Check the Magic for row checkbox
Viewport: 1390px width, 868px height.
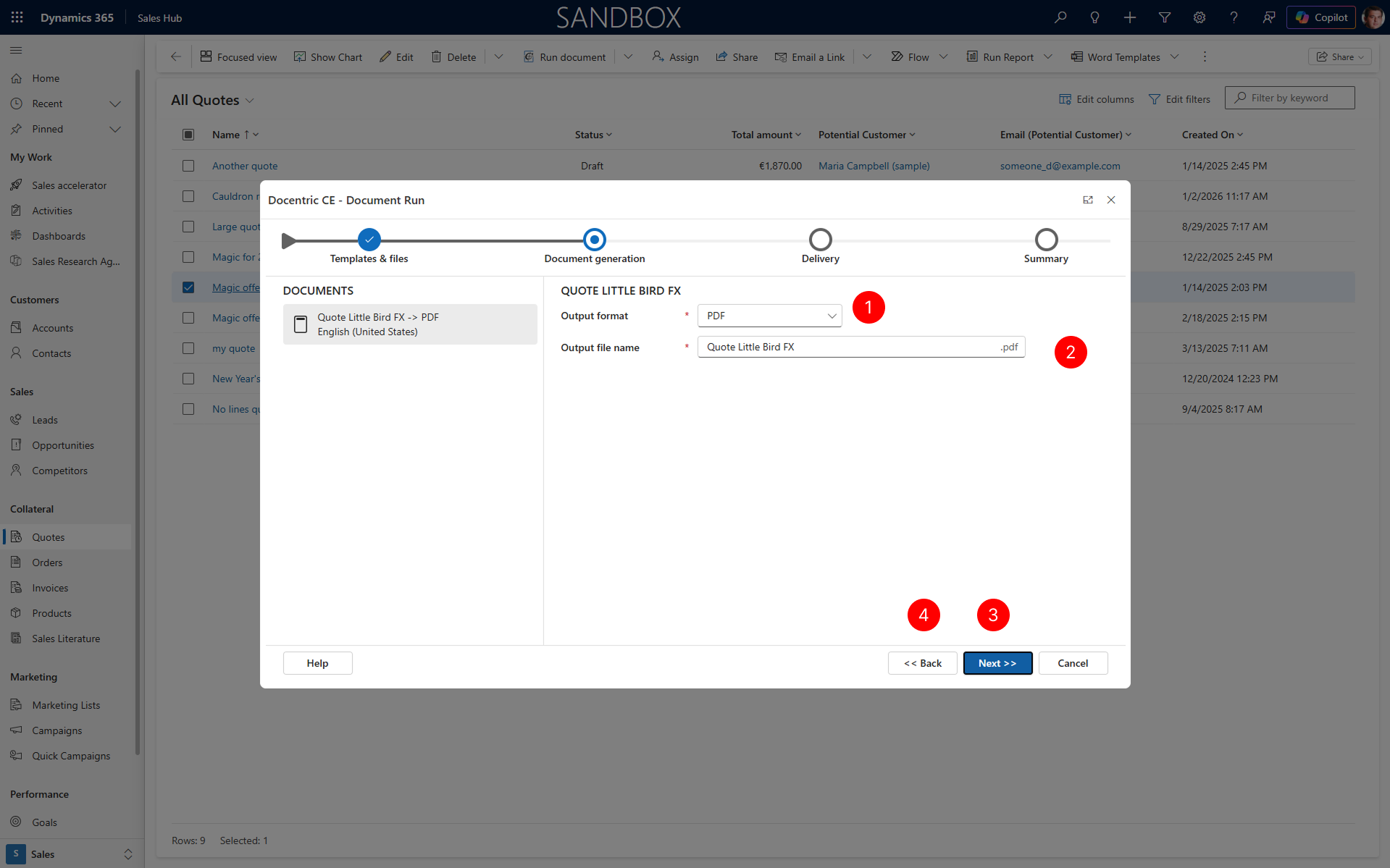pos(188,257)
